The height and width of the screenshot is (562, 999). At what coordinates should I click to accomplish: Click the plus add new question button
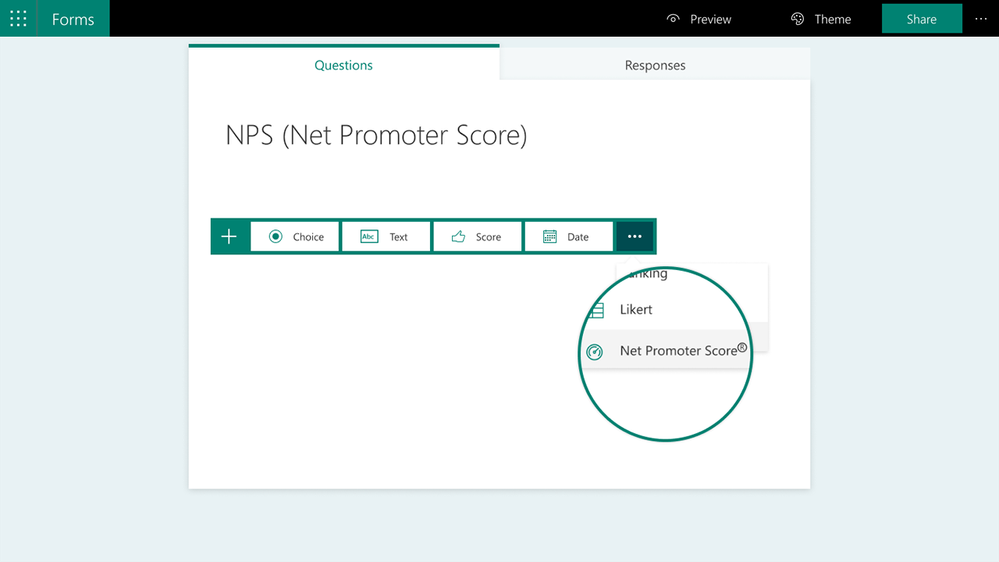pos(229,236)
